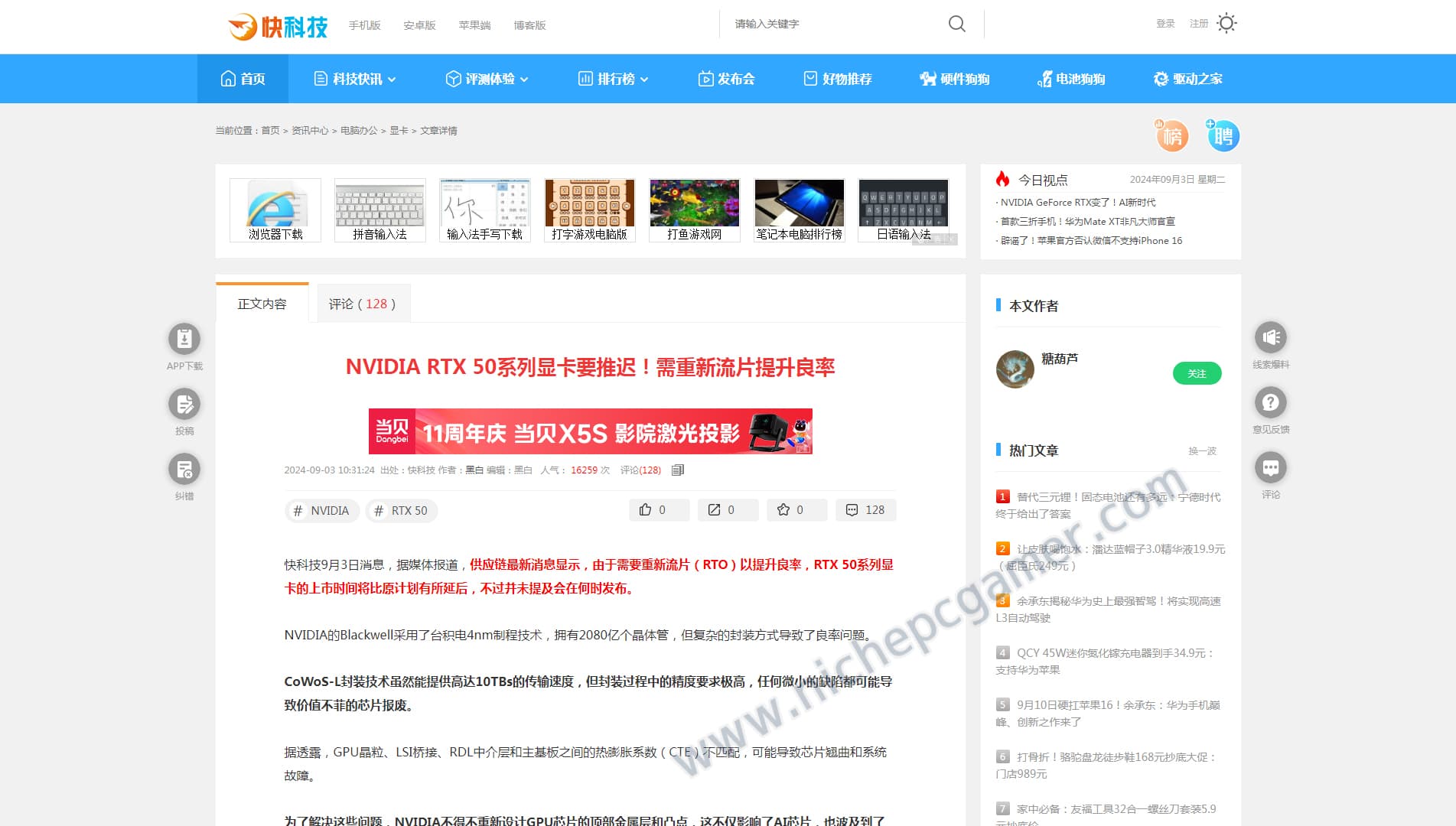Focus the 请输入关键字 search field
The width and height of the screenshot is (1456, 826).
(x=834, y=24)
